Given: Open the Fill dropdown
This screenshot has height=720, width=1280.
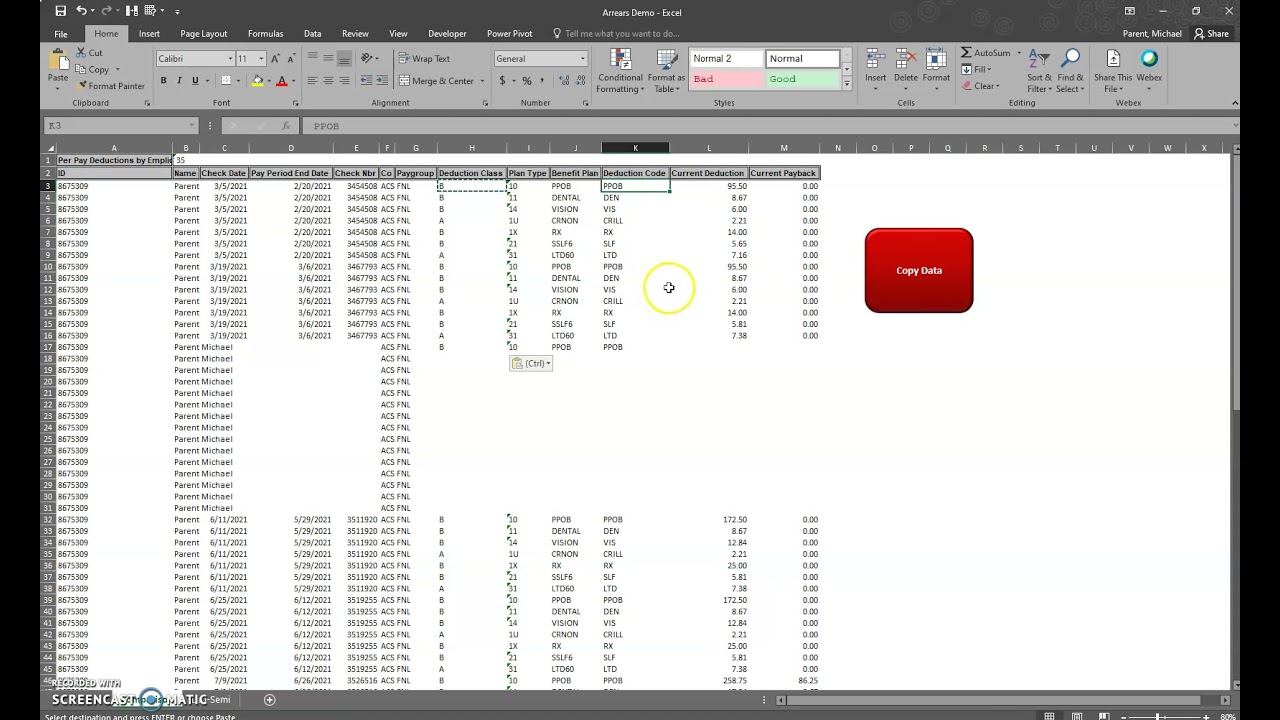Looking at the screenshot, I should tap(977, 69).
